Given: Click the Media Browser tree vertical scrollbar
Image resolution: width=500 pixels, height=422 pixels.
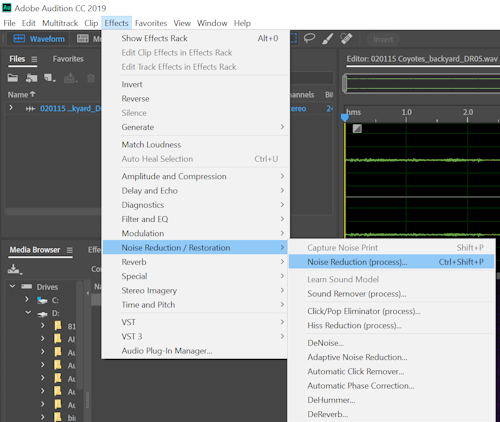Looking at the screenshot, I should pyautogui.click(x=79, y=336).
